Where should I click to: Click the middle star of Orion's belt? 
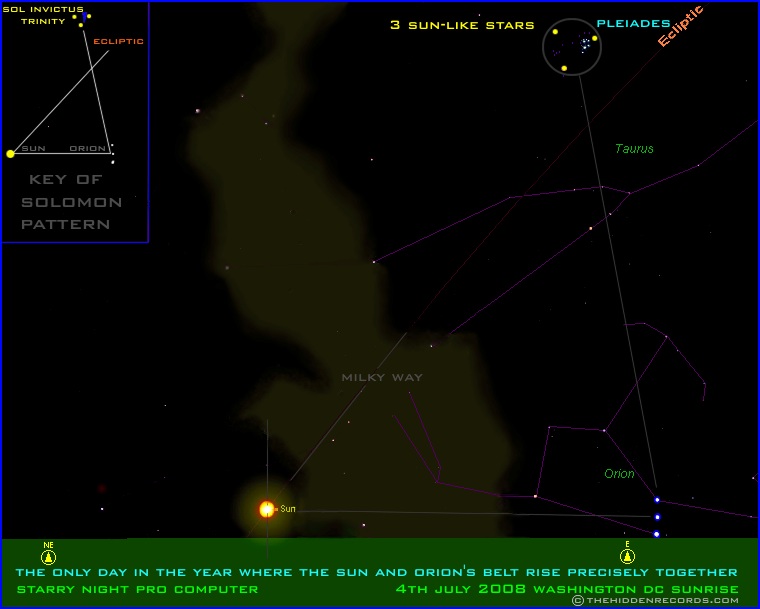click(657, 517)
